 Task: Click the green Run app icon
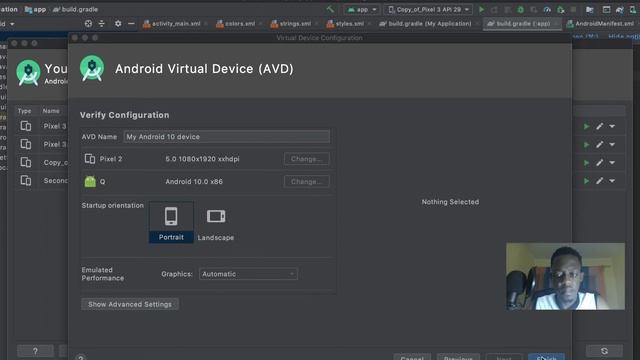click(482, 9)
